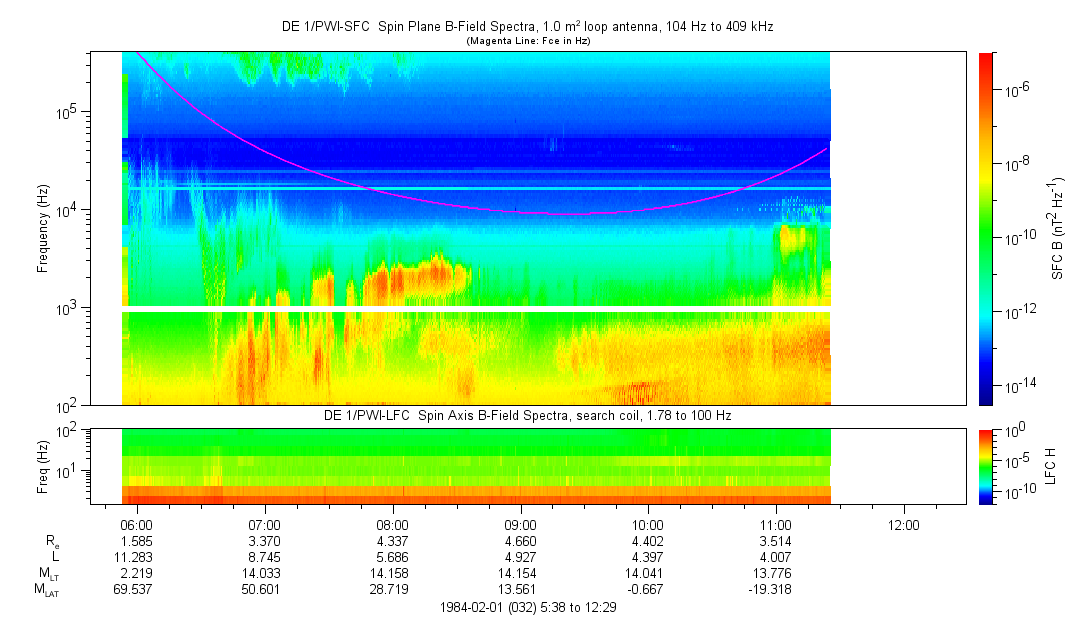The image size is (1083, 620).
Task: Click the SFC B-Field Spectra plot title
Action: [526, 27]
